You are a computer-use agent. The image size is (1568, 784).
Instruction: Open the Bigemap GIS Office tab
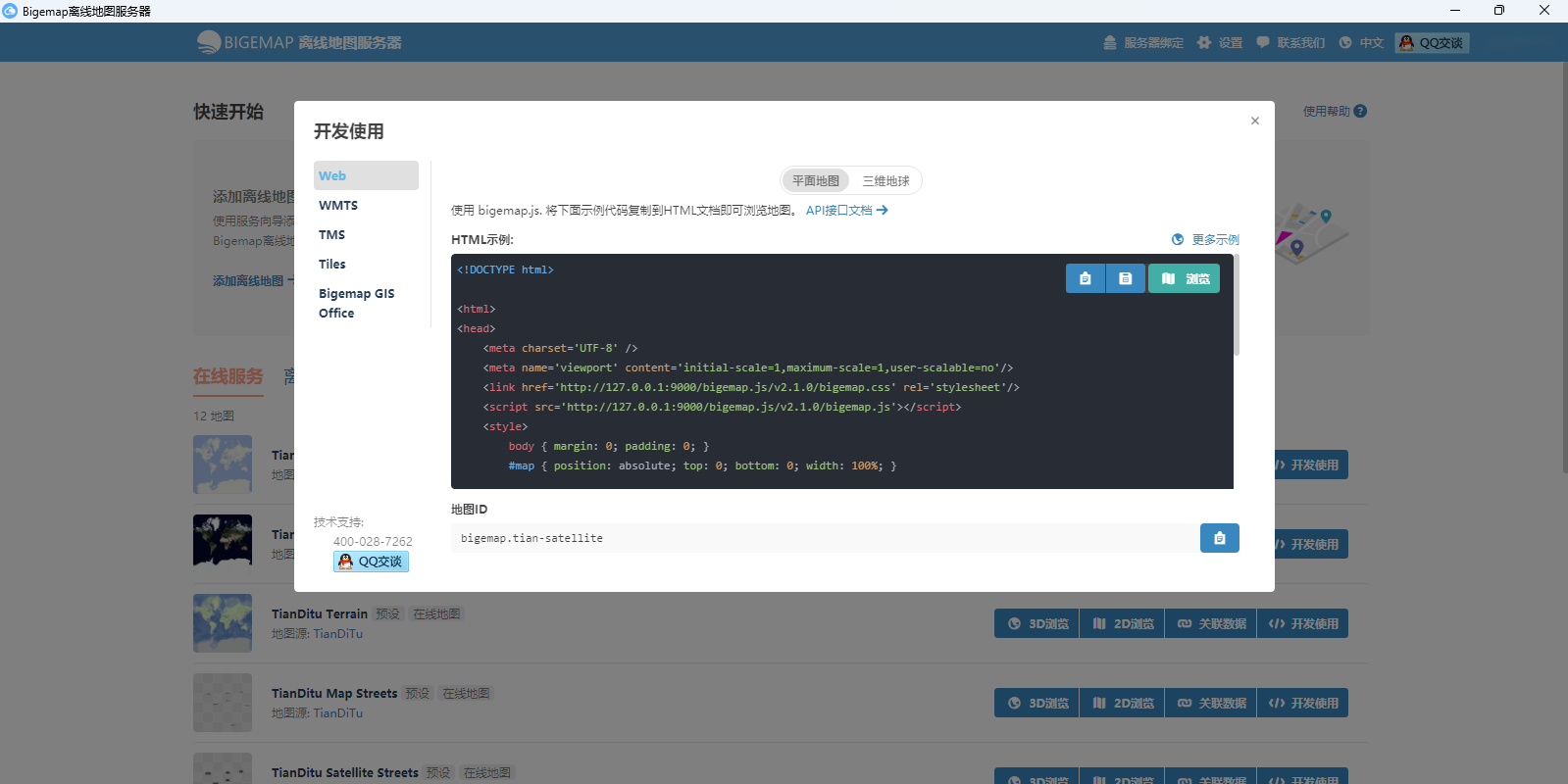356,303
